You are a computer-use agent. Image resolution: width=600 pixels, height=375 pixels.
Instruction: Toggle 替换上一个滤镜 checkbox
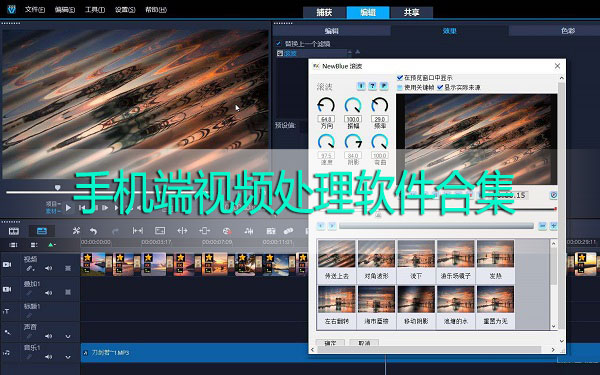pyautogui.click(x=279, y=44)
